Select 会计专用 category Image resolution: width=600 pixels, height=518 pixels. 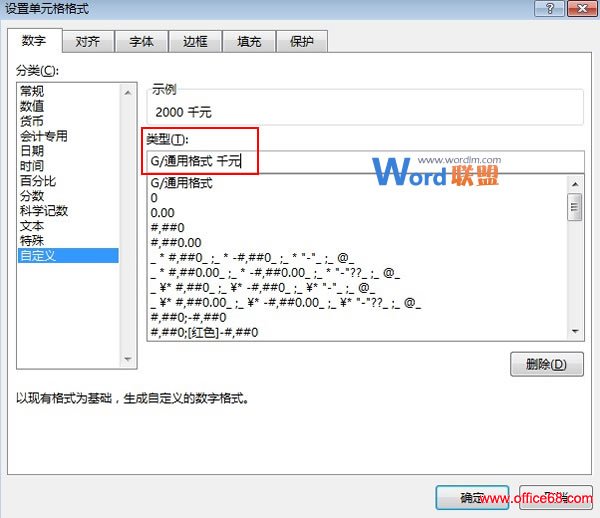pyautogui.click(x=68, y=136)
